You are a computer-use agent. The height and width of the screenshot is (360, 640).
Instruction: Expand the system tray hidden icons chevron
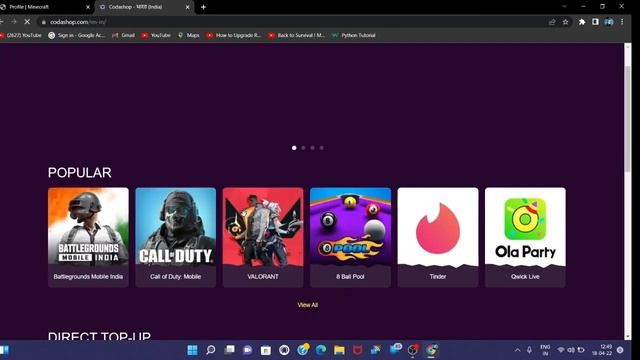coord(518,350)
